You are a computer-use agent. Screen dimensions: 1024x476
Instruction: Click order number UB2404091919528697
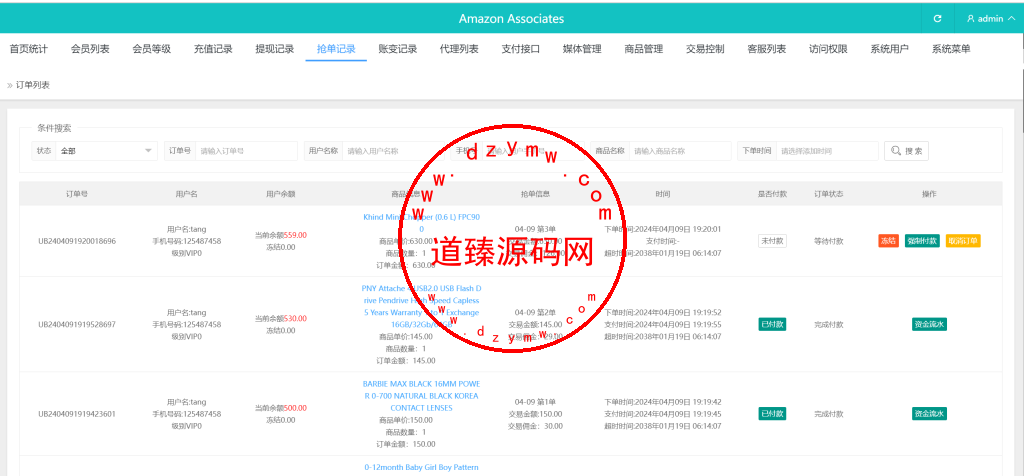77,325
